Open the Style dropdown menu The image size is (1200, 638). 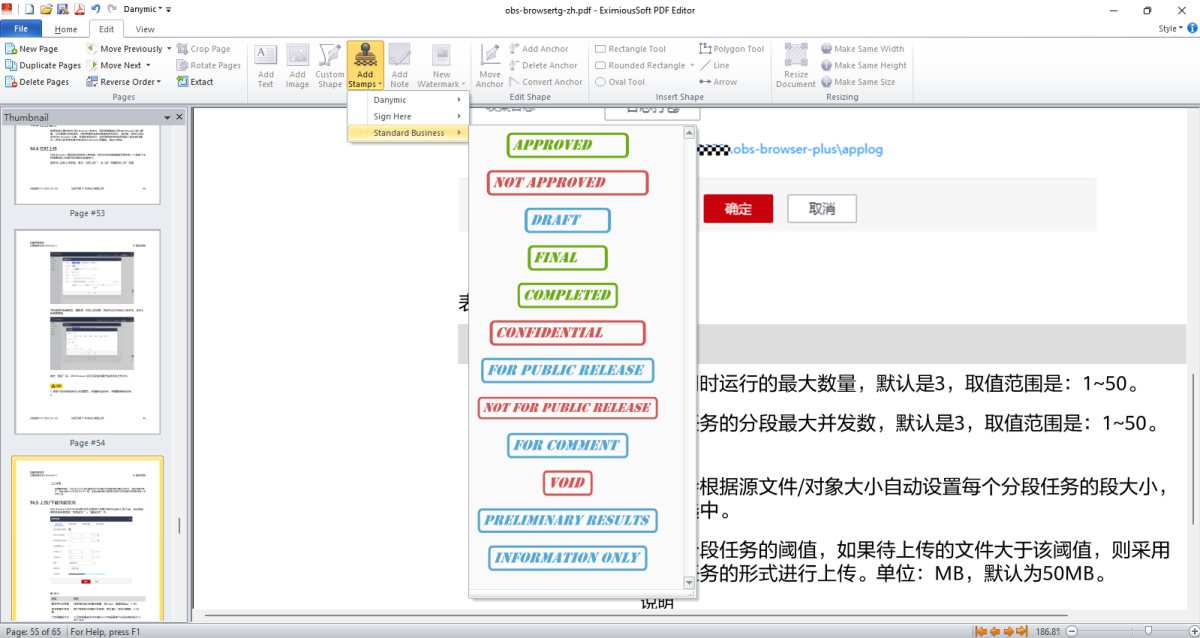click(1171, 29)
